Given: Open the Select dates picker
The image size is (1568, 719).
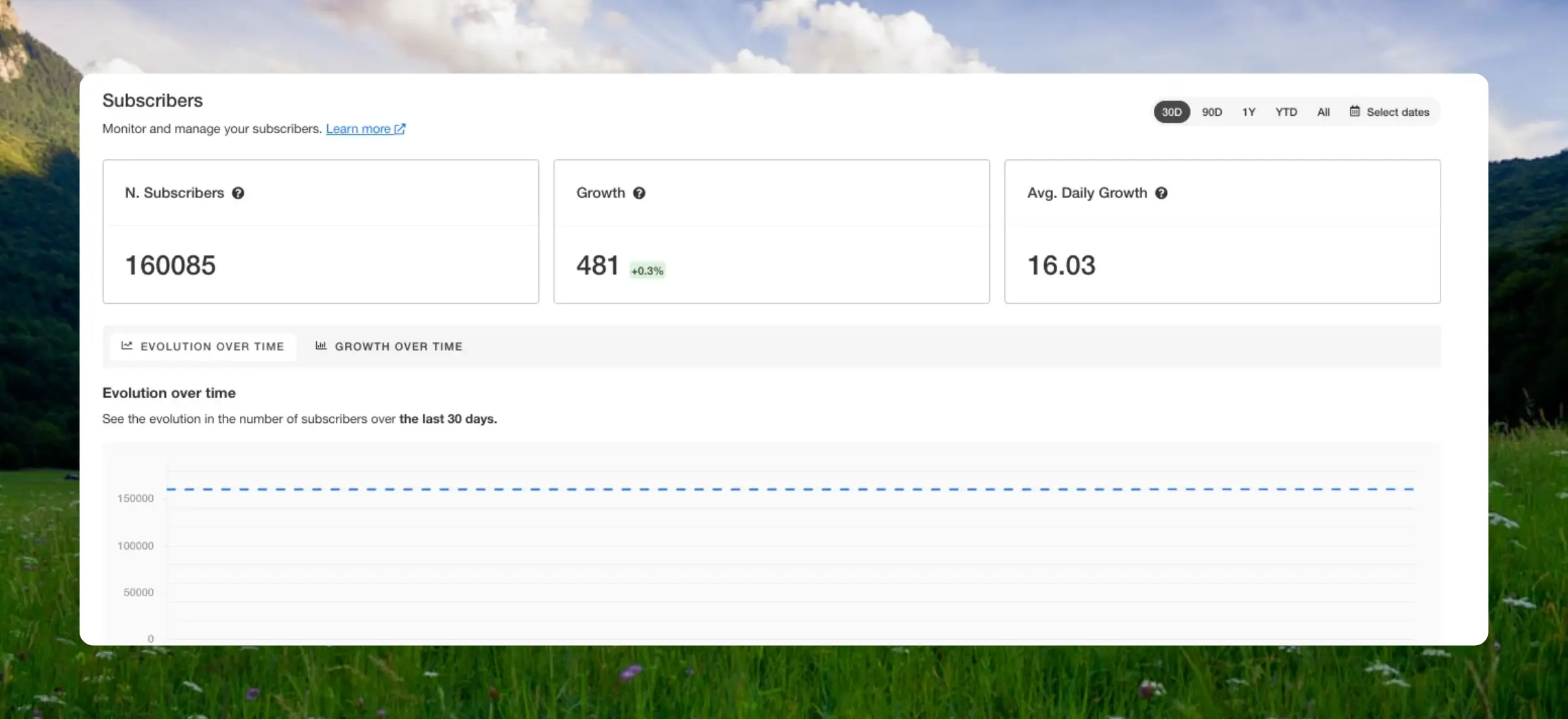Looking at the screenshot, I should click(1397, 112).
